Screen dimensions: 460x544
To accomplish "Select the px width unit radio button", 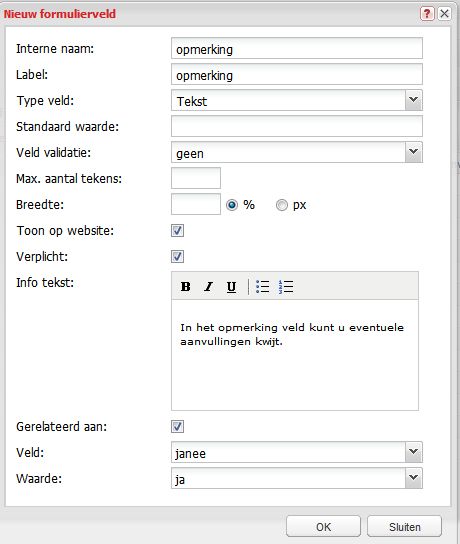I will 282,205.
